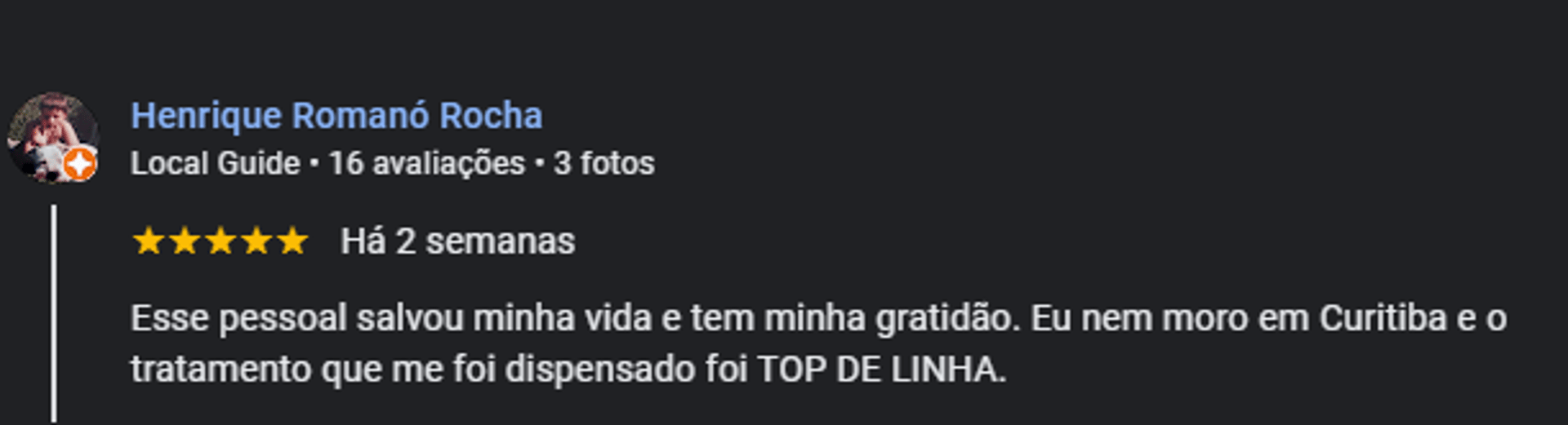This screenshot has height=425, width=1568.
Task: Click the orange Local Guide badge icon
Action: pyautogui.click(x=80, y=165)
